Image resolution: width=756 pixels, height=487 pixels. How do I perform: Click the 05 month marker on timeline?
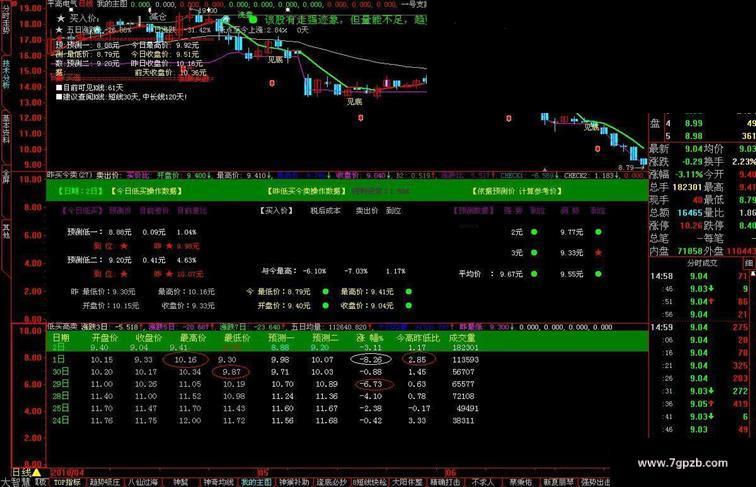(x=262, y=473)
